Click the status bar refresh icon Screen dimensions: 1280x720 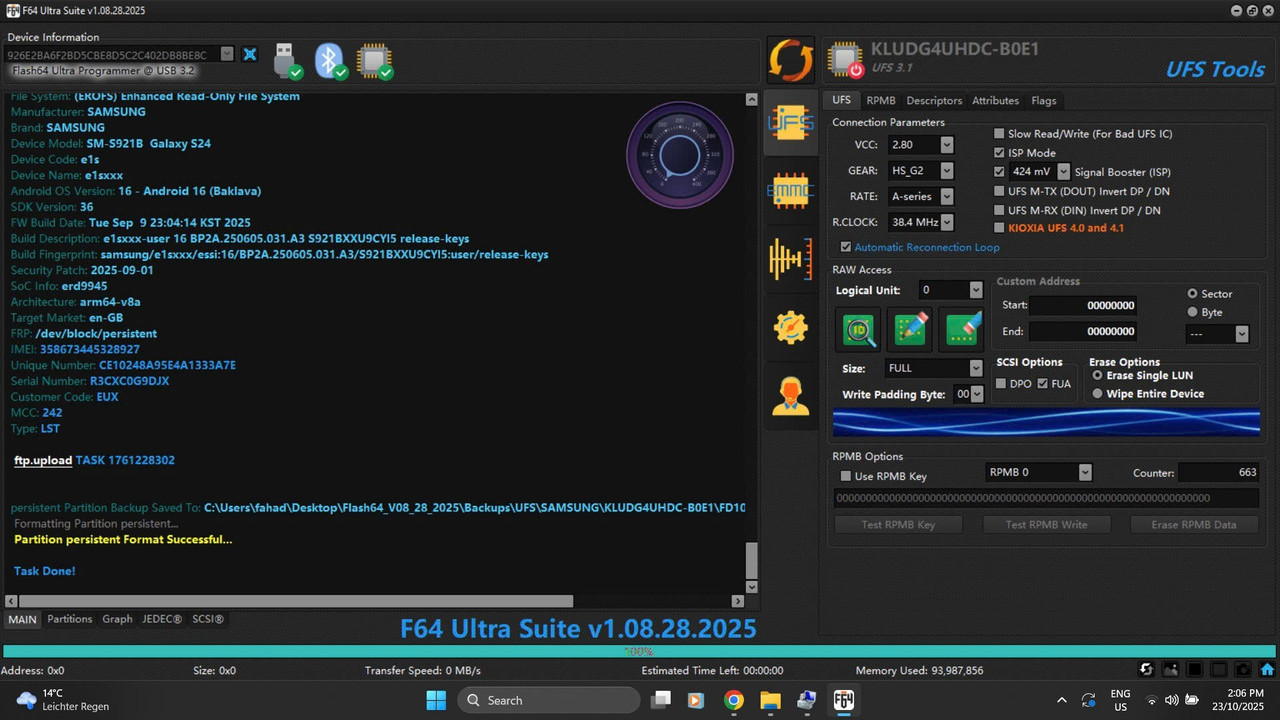(1147, 670)
